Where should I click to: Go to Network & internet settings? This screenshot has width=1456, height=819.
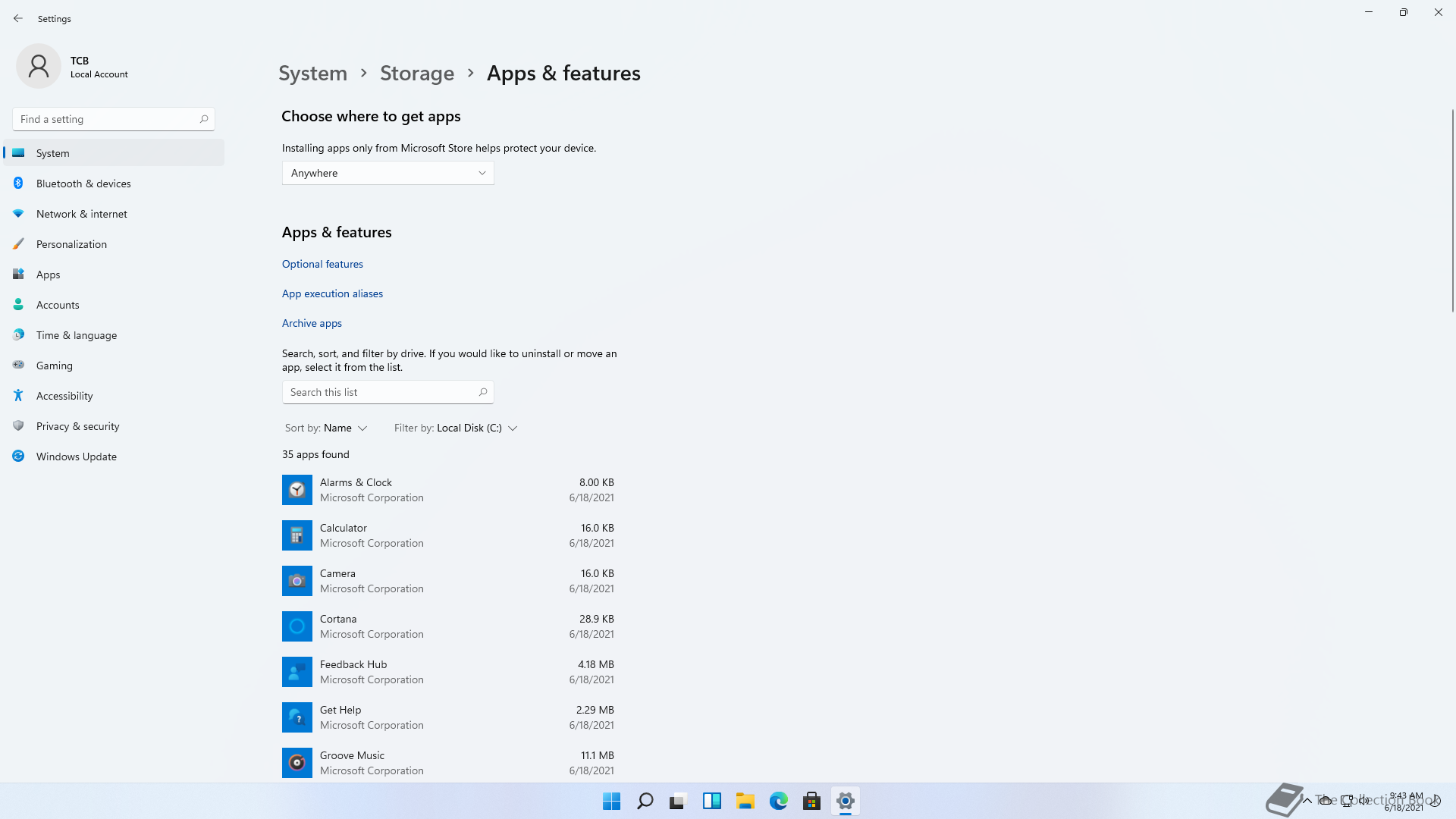[114, 214]
